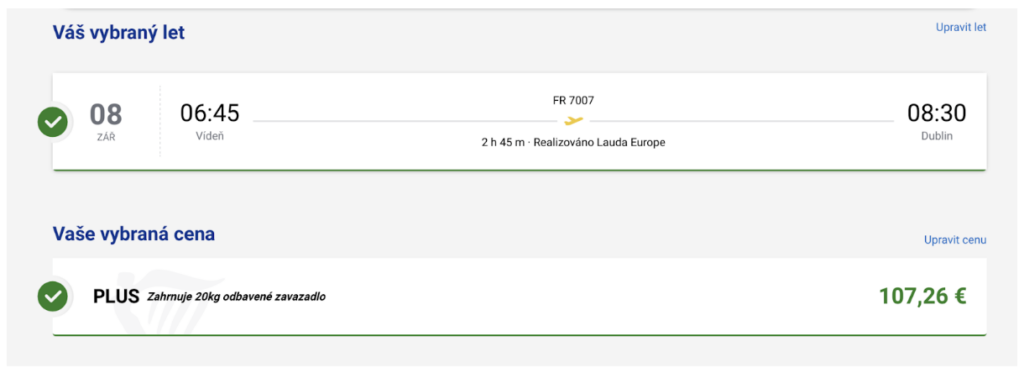Click the 06:45 departure time
The image size is (1024, 373).
[x=210, y=113]
